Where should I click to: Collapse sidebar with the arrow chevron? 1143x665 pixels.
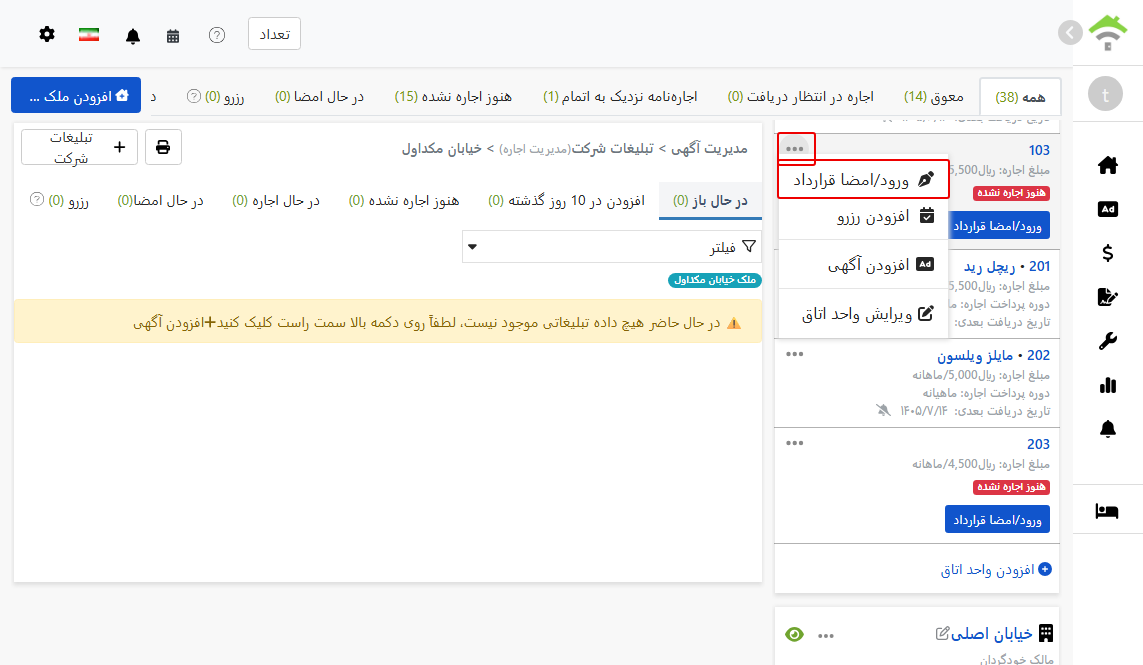click(x=1070, y=32)
